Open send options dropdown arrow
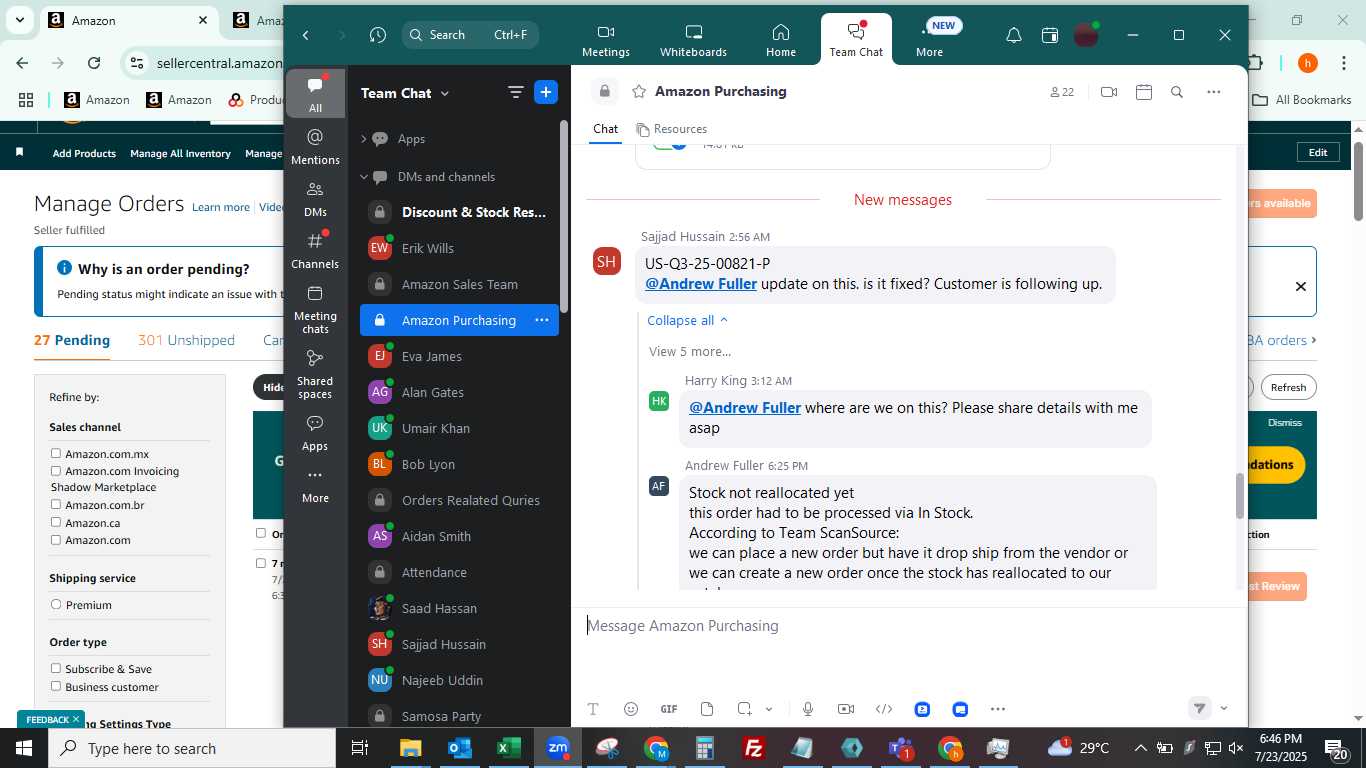This screenshot has height=768, width=1366. click(1223, 708)
